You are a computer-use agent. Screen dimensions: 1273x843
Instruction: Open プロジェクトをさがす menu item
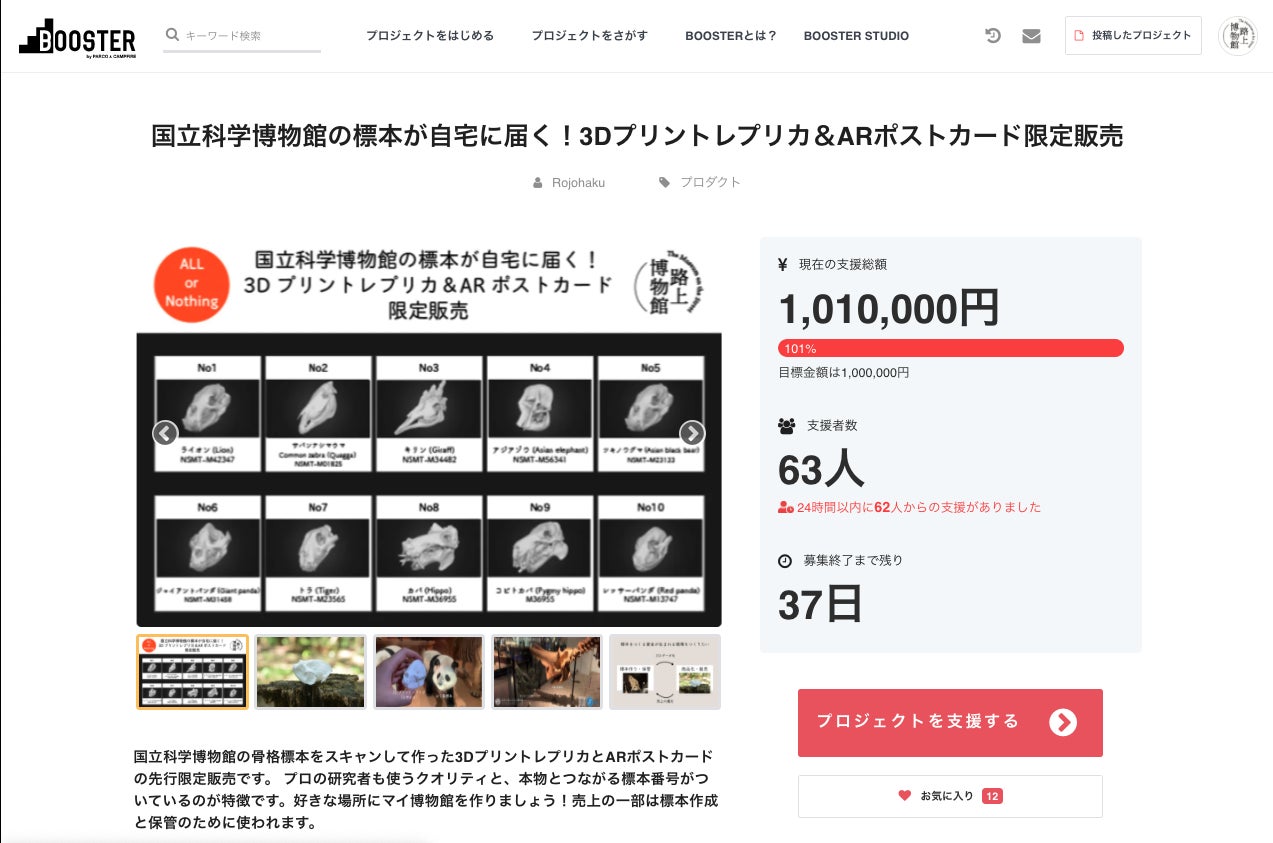(590, 36)
